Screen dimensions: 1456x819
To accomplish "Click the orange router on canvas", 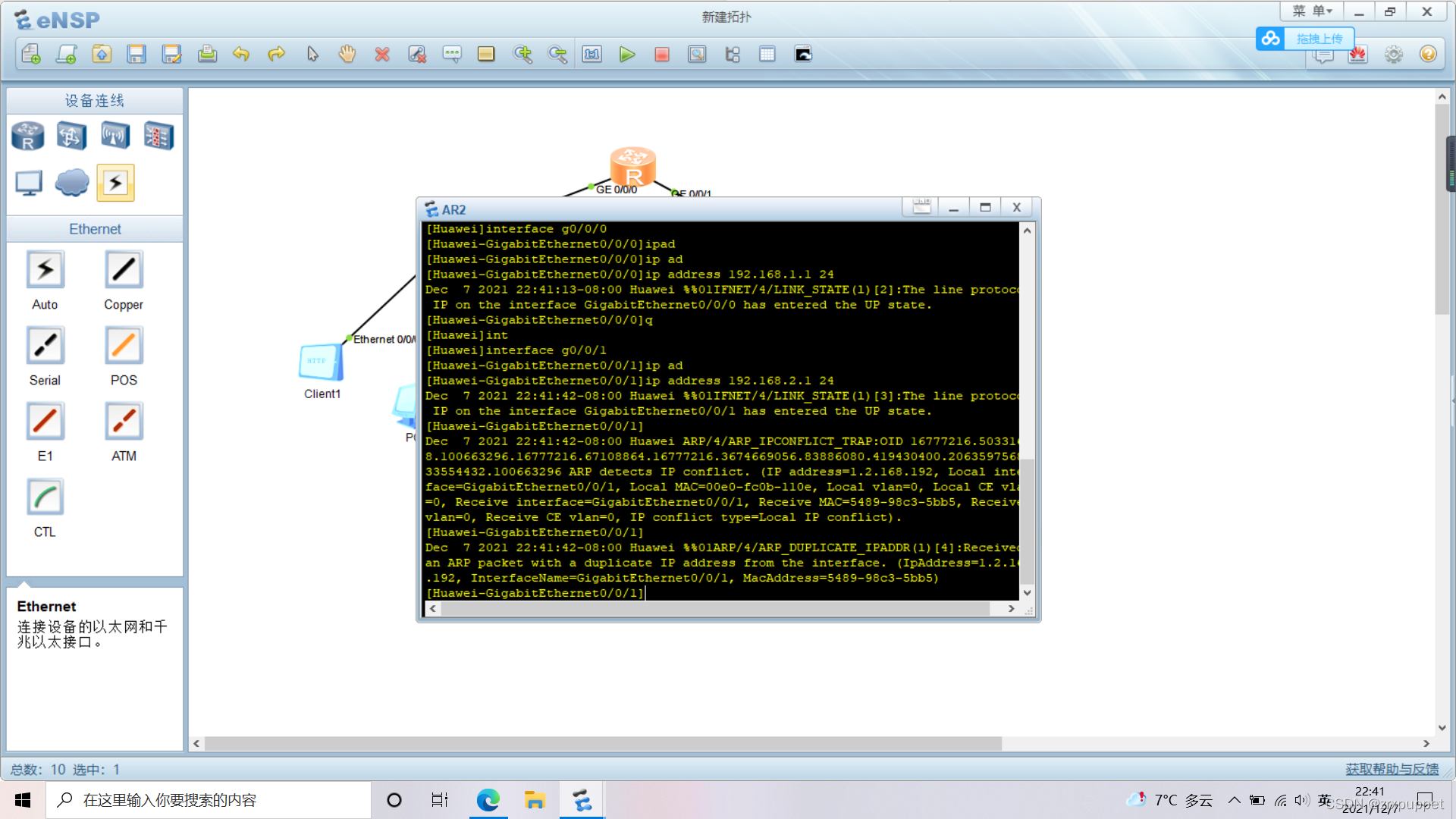I will tap(632, 166).
